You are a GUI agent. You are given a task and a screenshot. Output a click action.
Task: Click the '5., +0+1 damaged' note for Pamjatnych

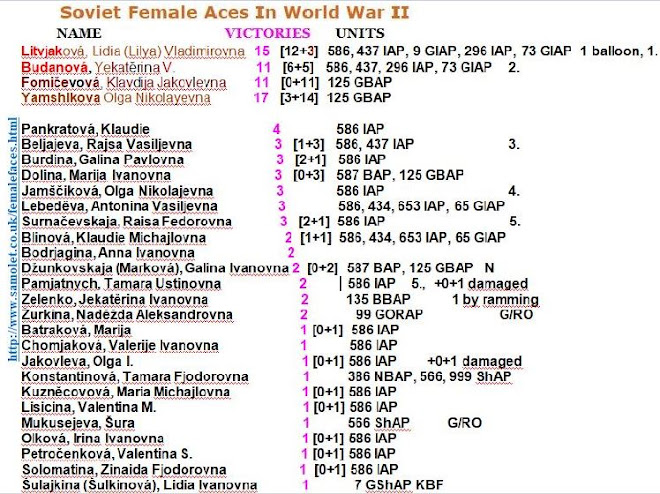[470, 284]
